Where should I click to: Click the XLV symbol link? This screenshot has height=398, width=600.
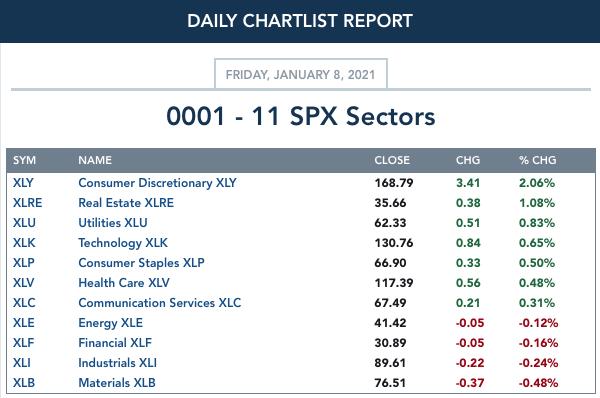point(23,283)
